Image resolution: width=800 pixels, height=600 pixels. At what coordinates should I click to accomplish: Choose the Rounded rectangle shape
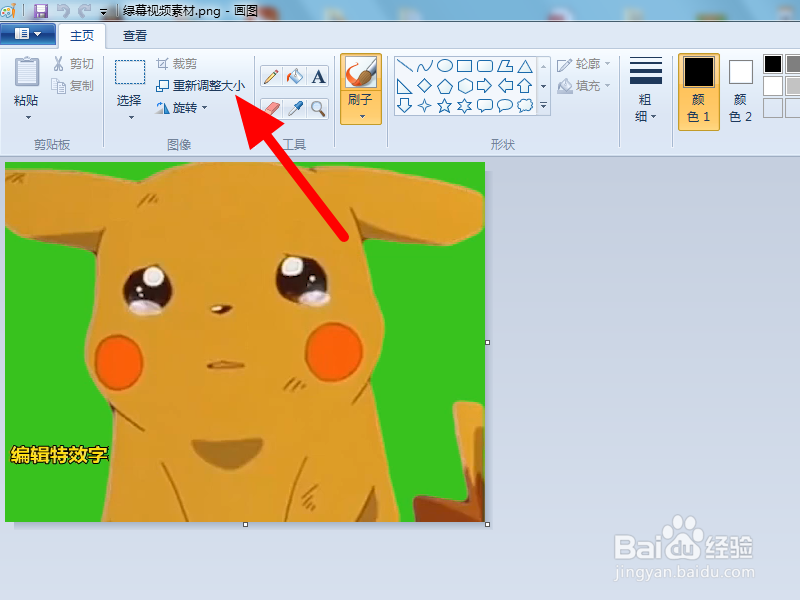(485, 66)
